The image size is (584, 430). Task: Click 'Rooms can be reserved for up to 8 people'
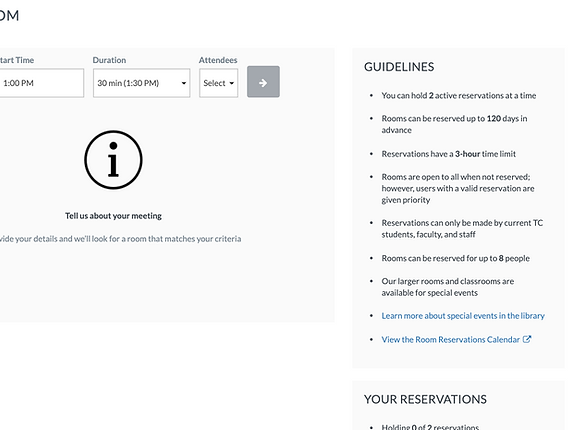coord(455,258)
